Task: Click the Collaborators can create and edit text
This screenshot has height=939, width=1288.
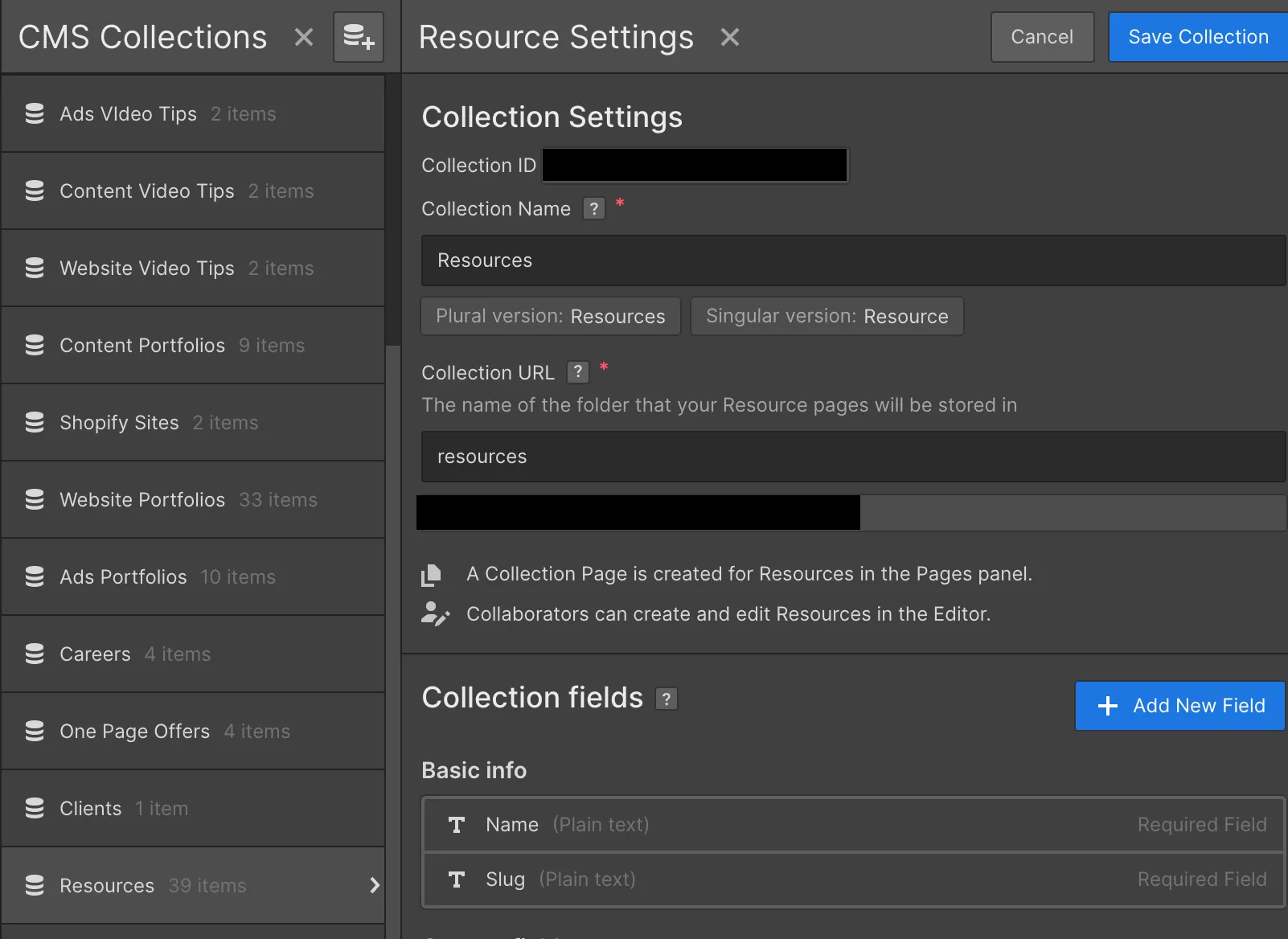Action: 728,614
